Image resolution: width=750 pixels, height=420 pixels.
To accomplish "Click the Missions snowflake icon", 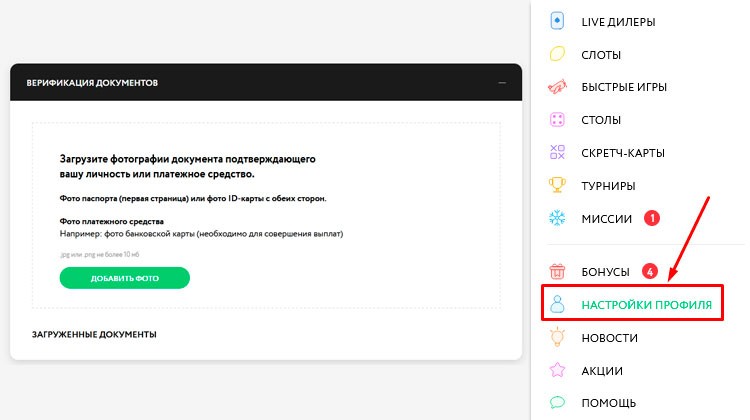I will click(558, 219).
